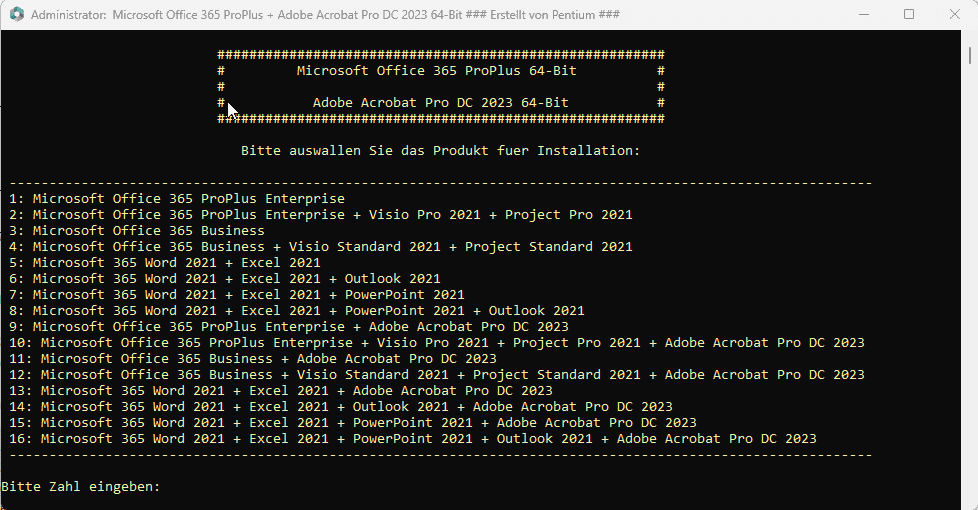Maximize the Administrator console window
This screenshot has width=978, height=510.
click(909, 14)
